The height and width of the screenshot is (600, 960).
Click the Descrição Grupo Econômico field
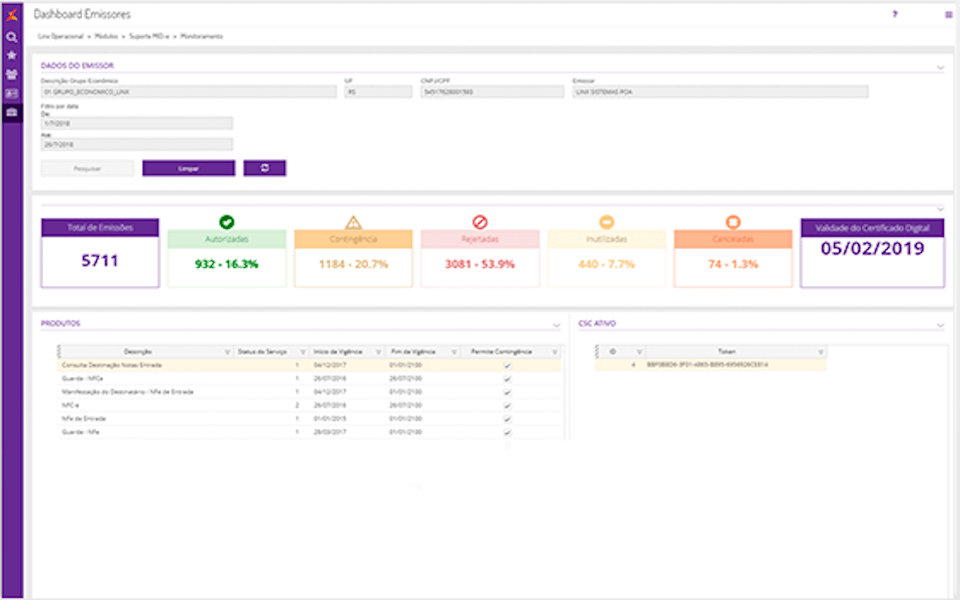(189, 92)
